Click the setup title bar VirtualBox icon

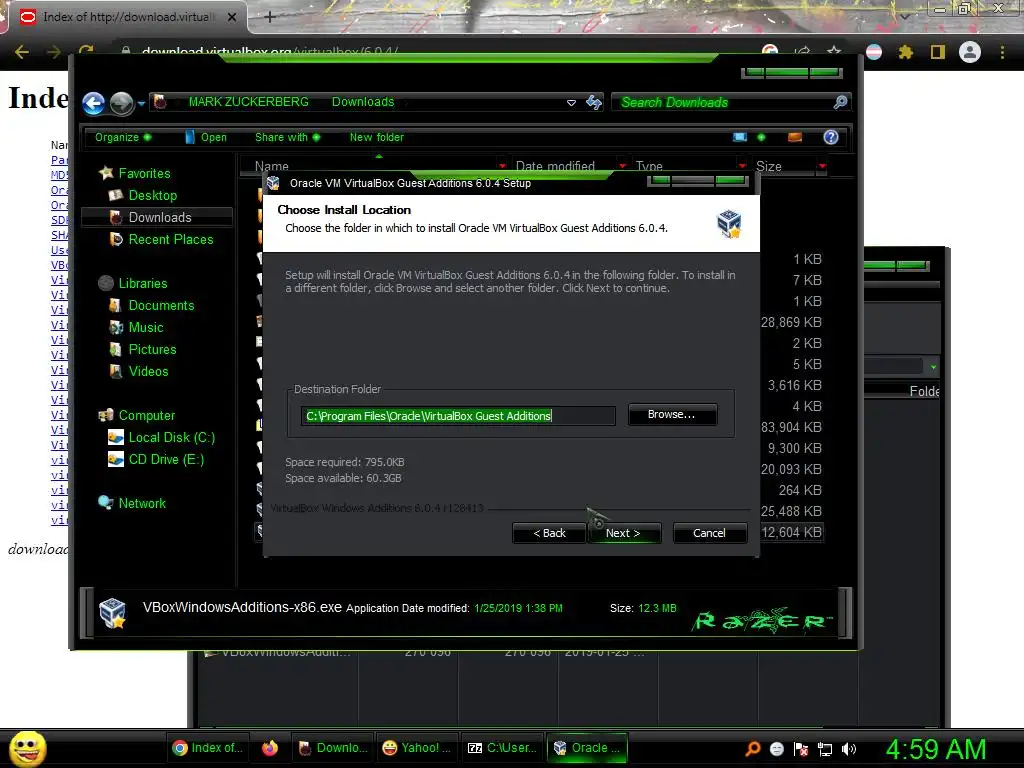click(x=274, y=184)
